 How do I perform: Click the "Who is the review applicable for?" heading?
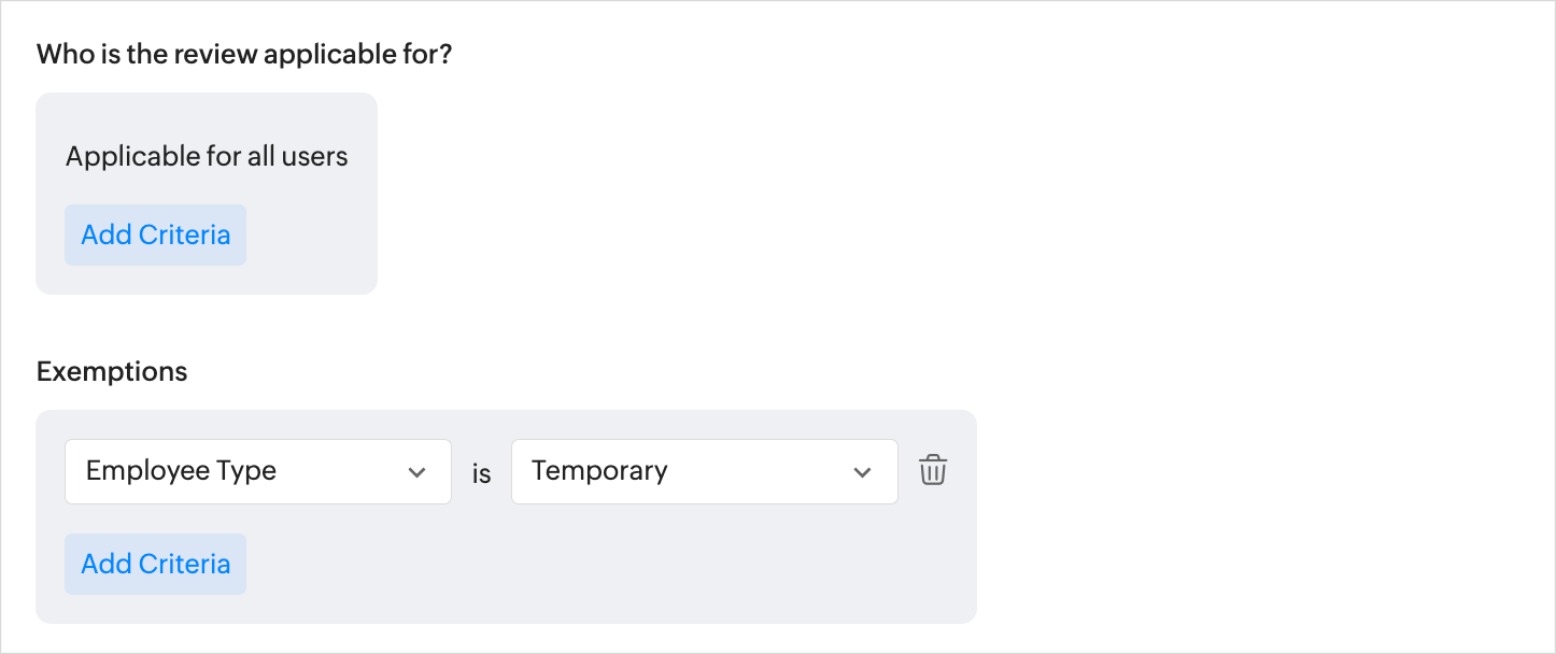click(x=244, y=54)
